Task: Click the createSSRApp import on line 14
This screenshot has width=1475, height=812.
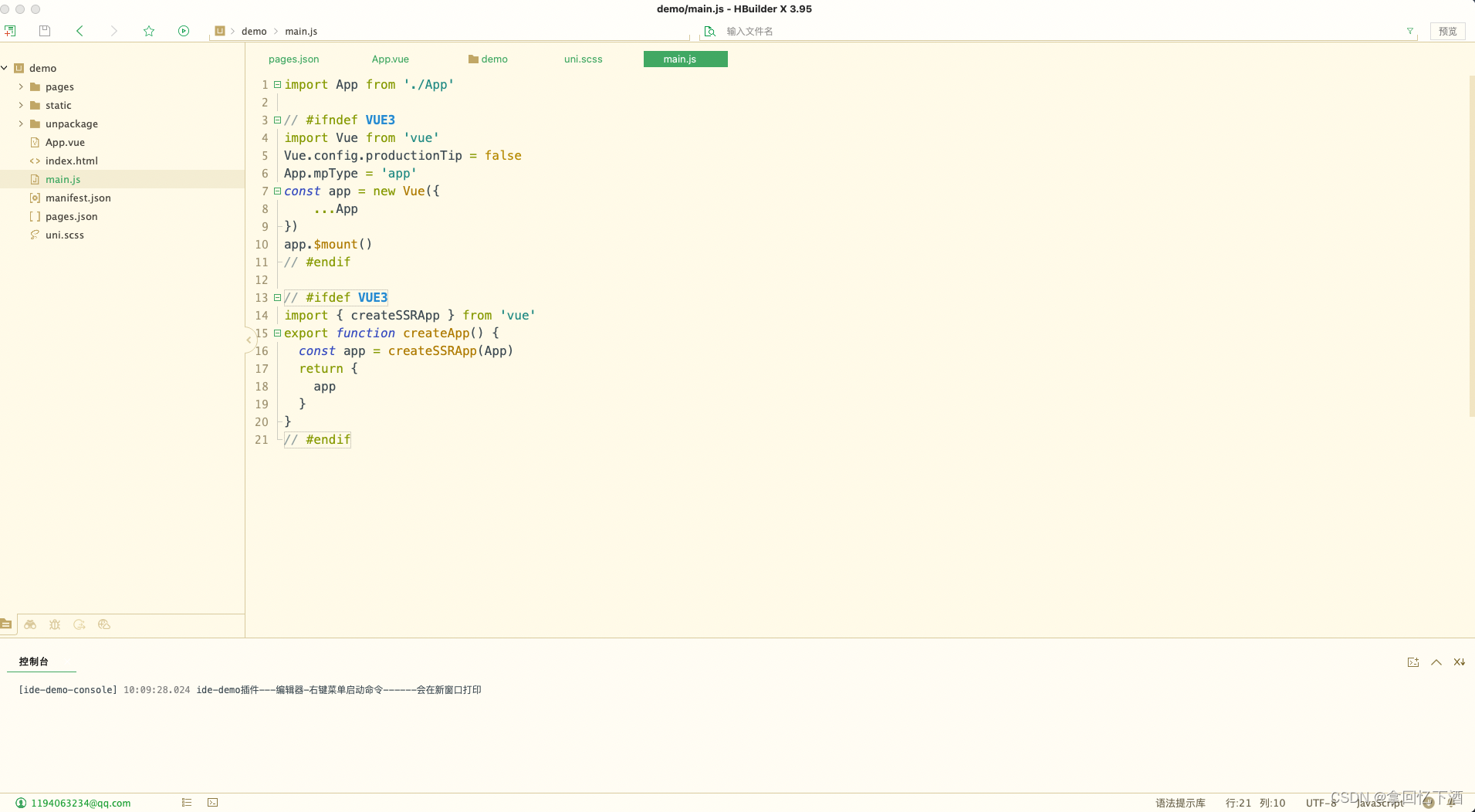Action: click(x=395, y=316)
